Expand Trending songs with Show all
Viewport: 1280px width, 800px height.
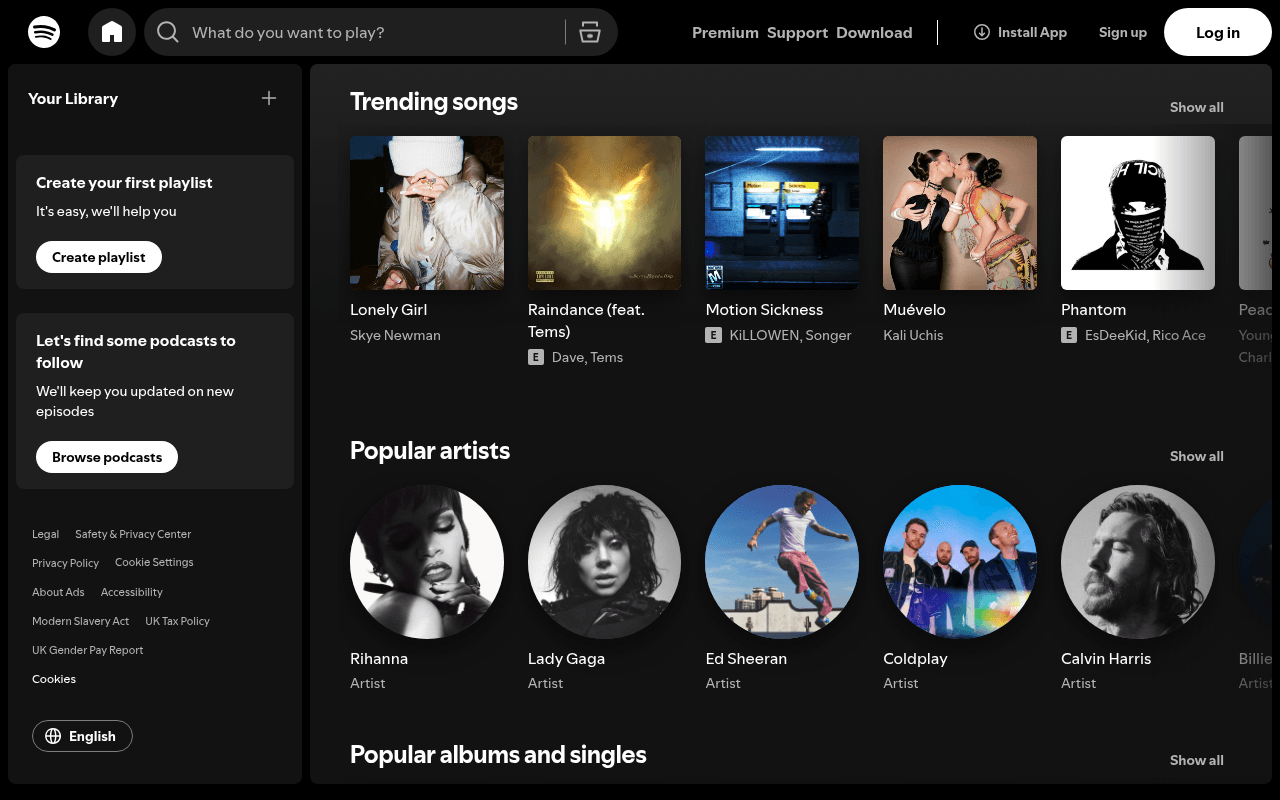point(1196,107)
